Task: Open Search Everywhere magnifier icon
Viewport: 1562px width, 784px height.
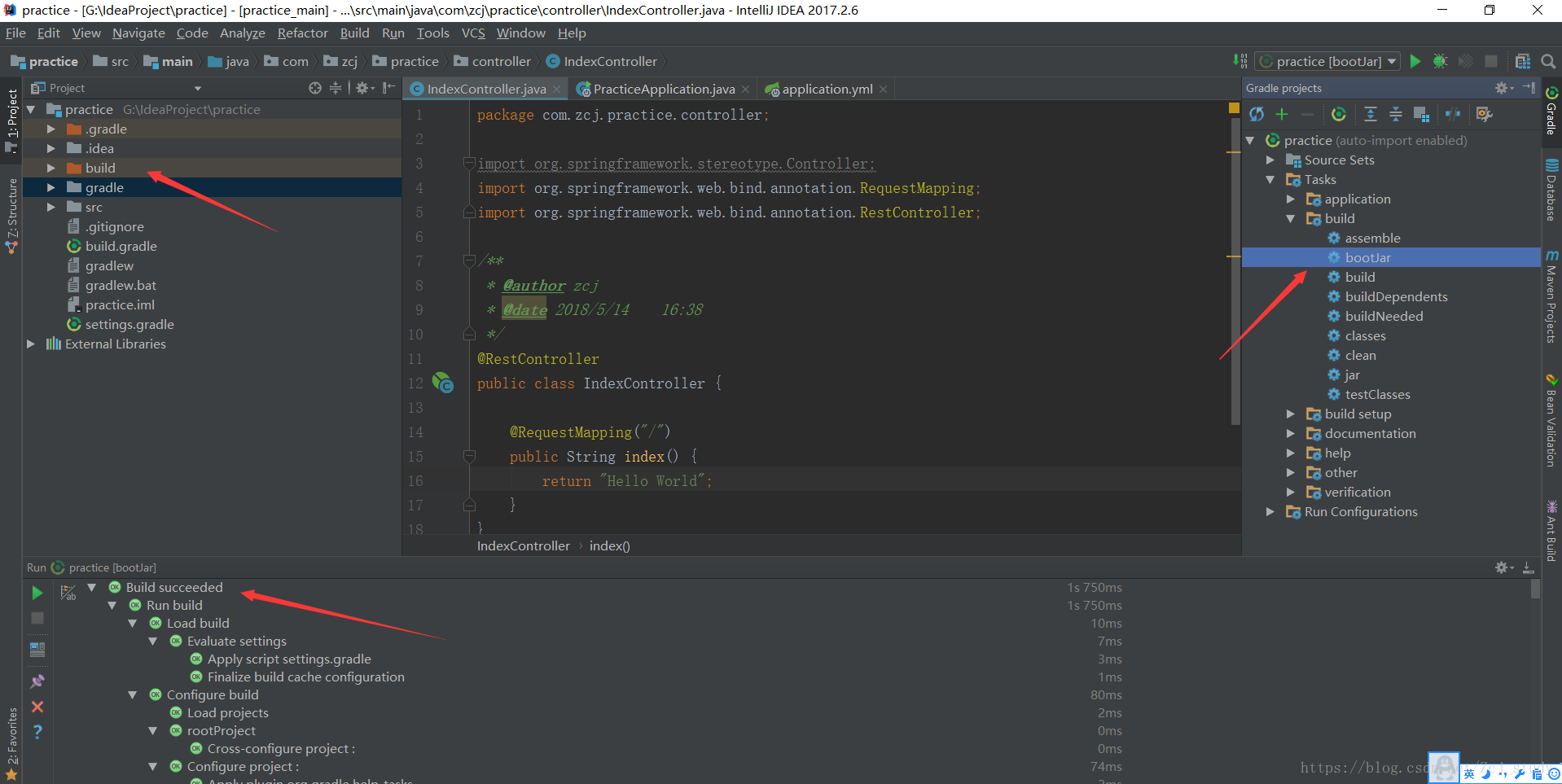Action: (x=1548, y=61)
